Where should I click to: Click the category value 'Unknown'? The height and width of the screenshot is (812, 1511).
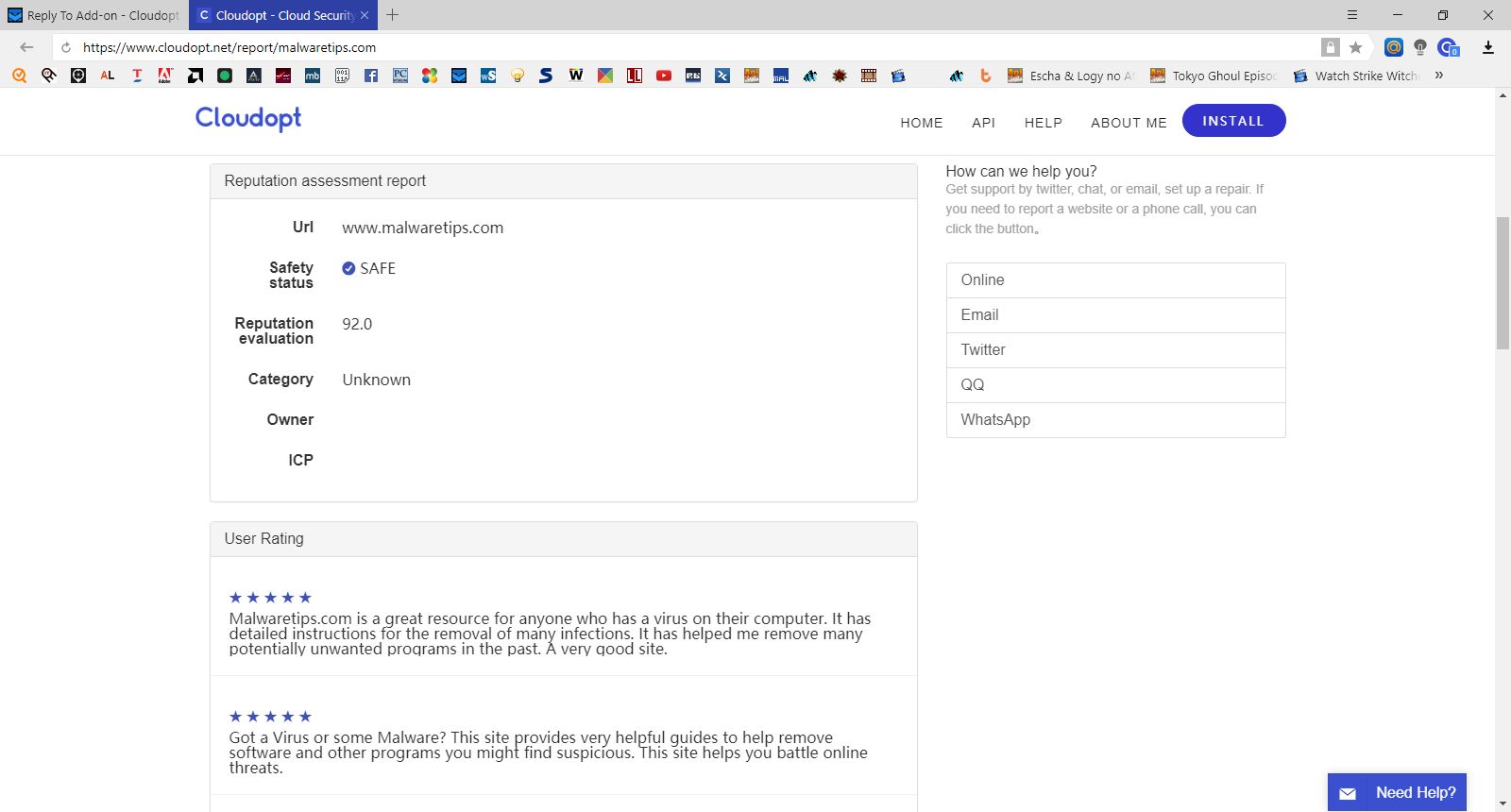[376, 380]
